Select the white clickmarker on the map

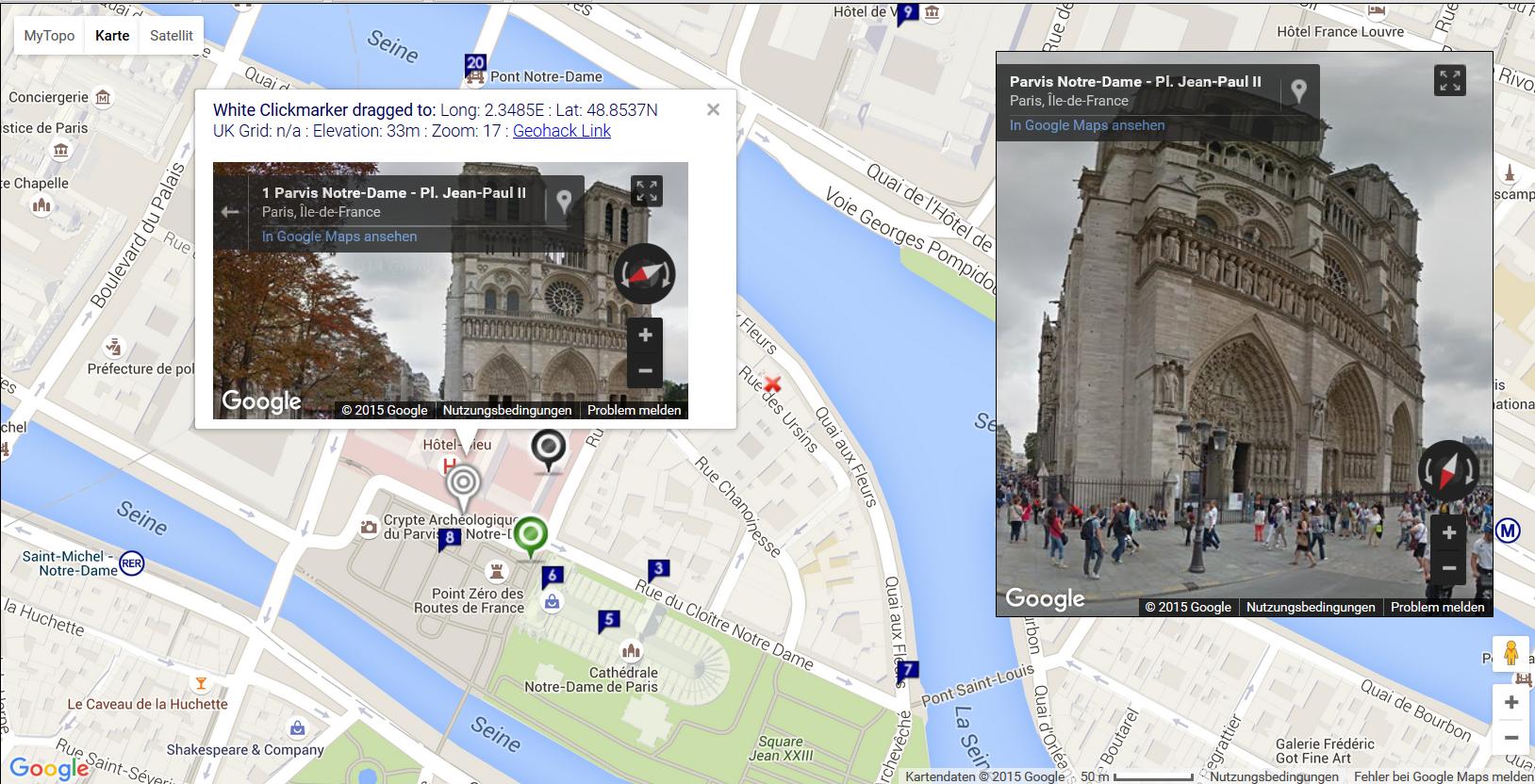click(462, 484)
